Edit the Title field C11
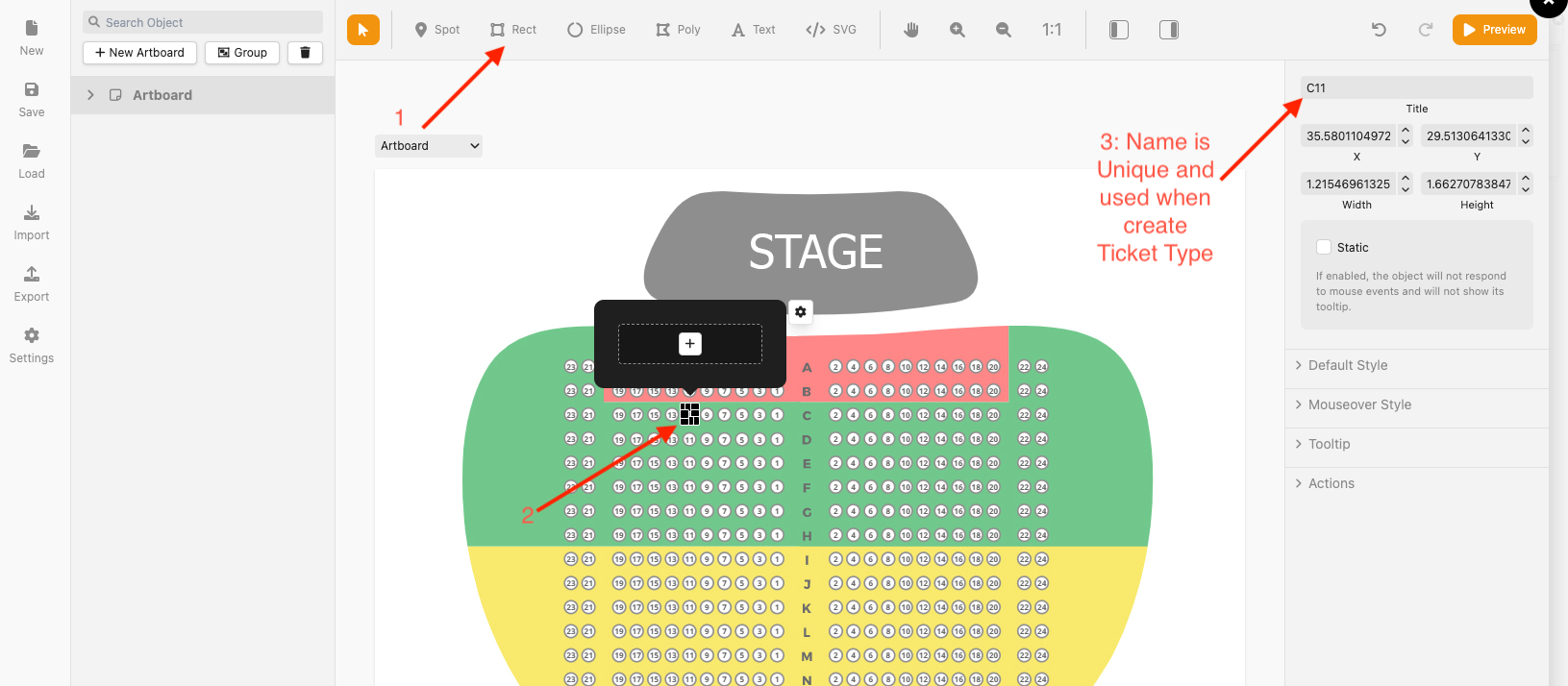Image resolution: width=1568 pixels, height=686 pixels. point(1417,87)
